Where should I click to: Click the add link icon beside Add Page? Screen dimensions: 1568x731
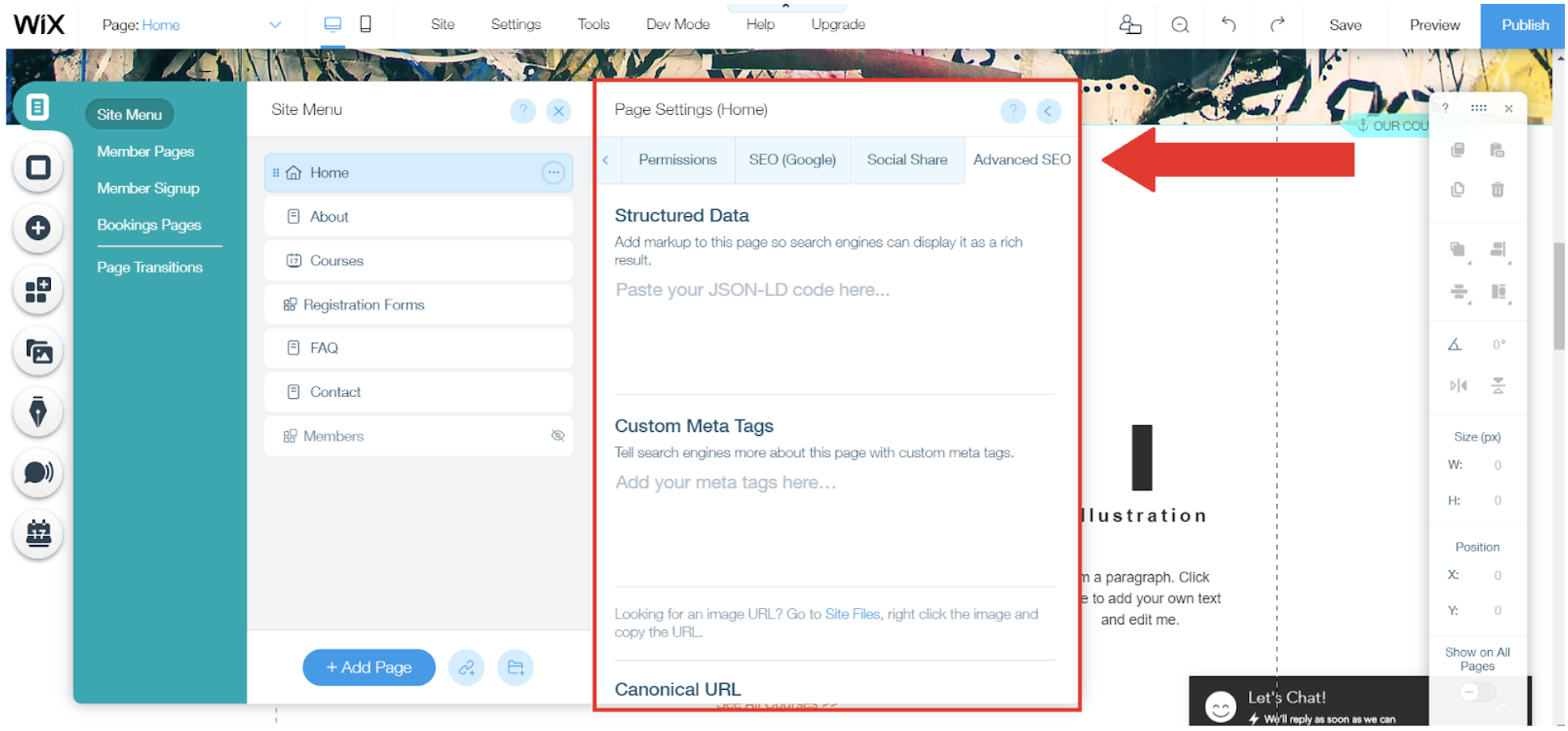[x=467, y=668]
